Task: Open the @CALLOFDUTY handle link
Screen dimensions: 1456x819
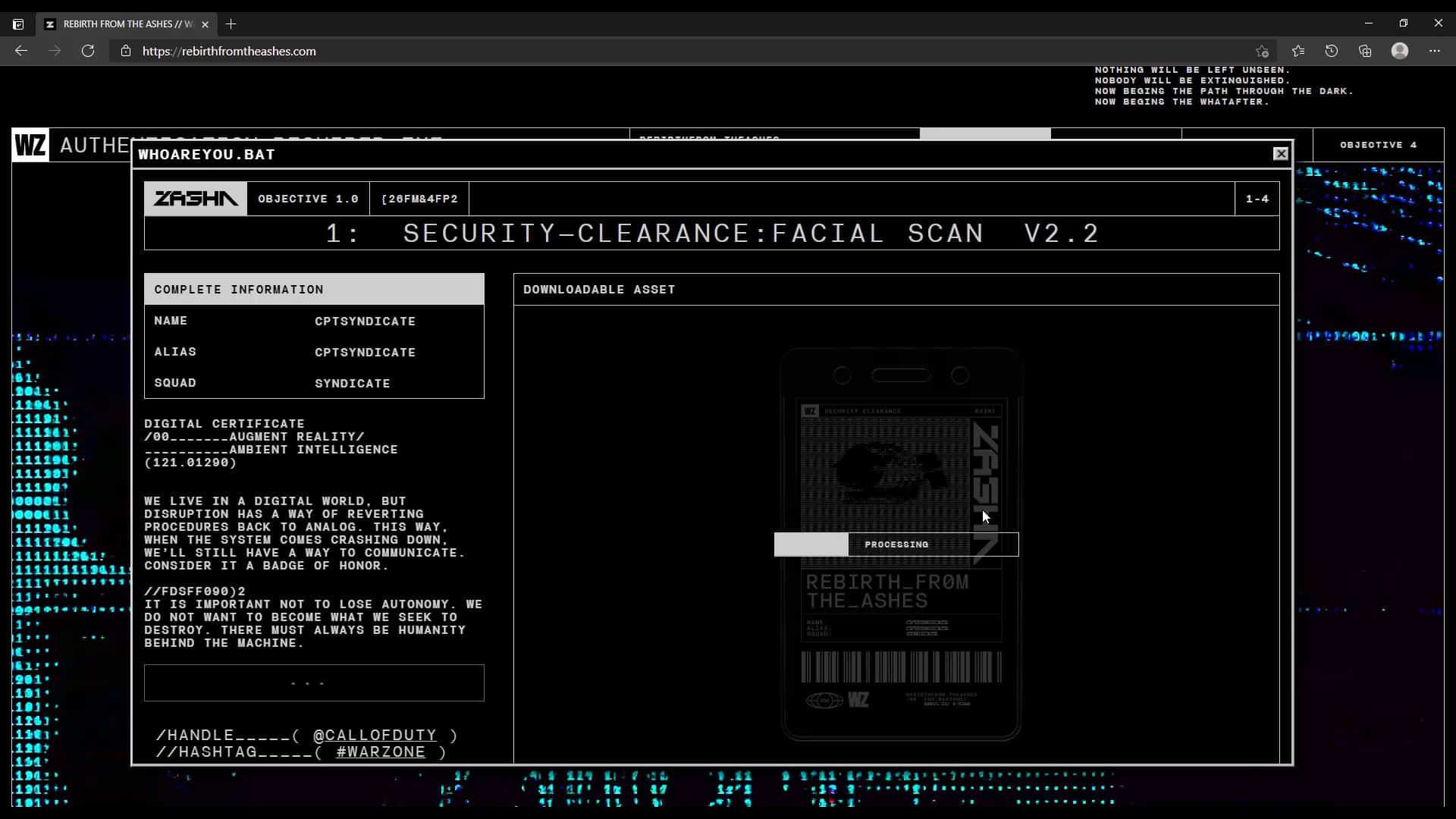Action: point(375,735)
